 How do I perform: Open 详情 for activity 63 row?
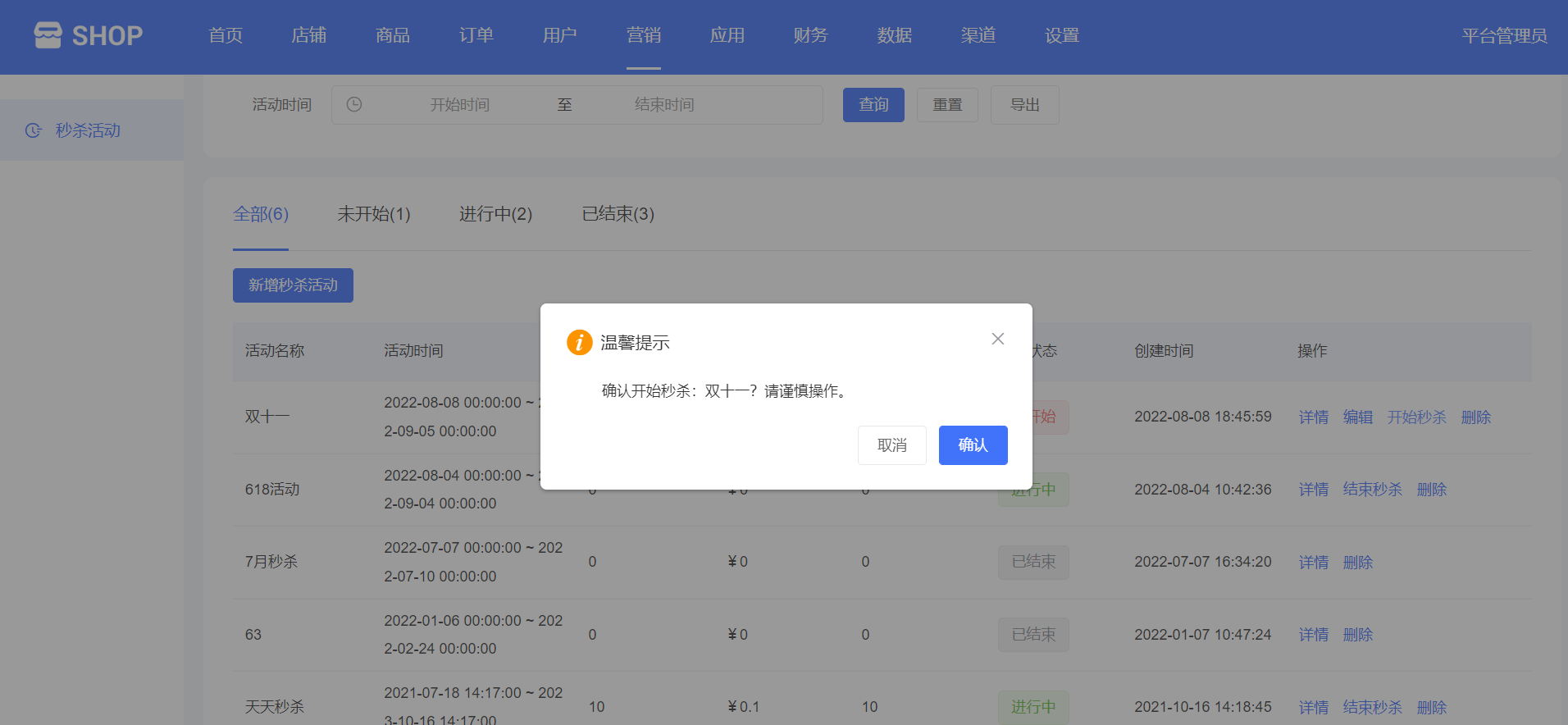coord(1314,635)
